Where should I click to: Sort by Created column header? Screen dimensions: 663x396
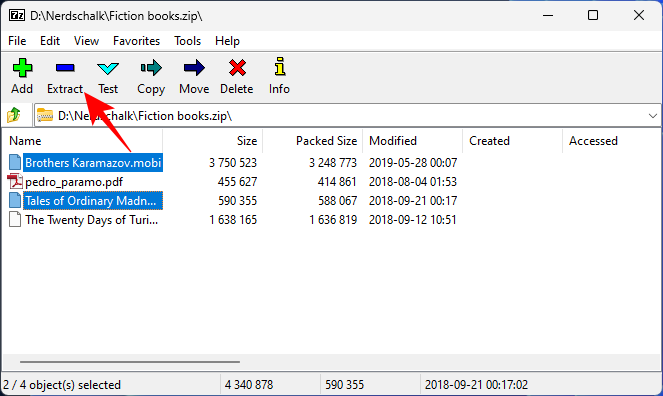[512, 141]
